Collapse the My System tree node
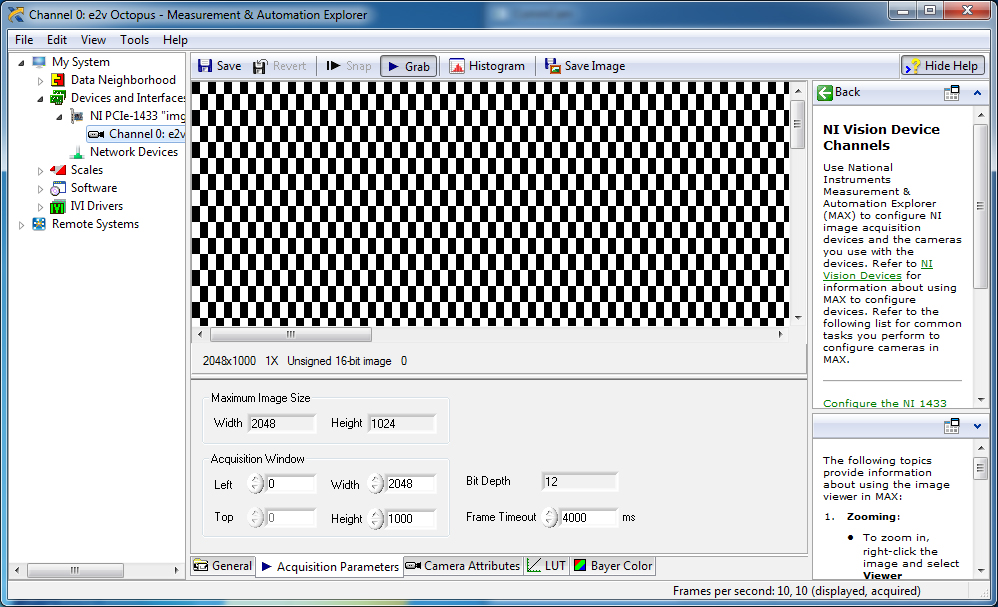 click(22, 62)
